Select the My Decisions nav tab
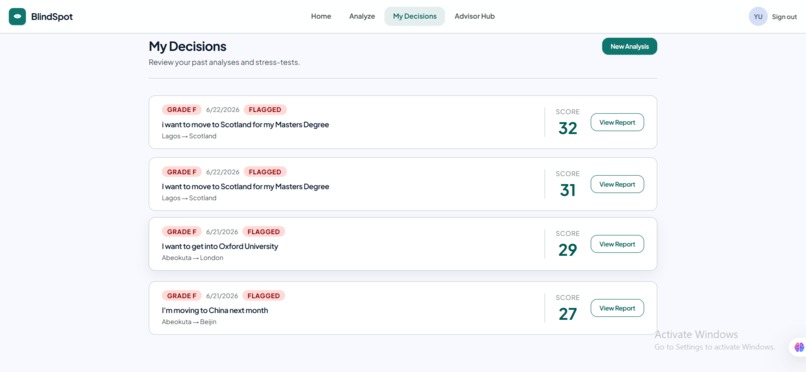 414,16
